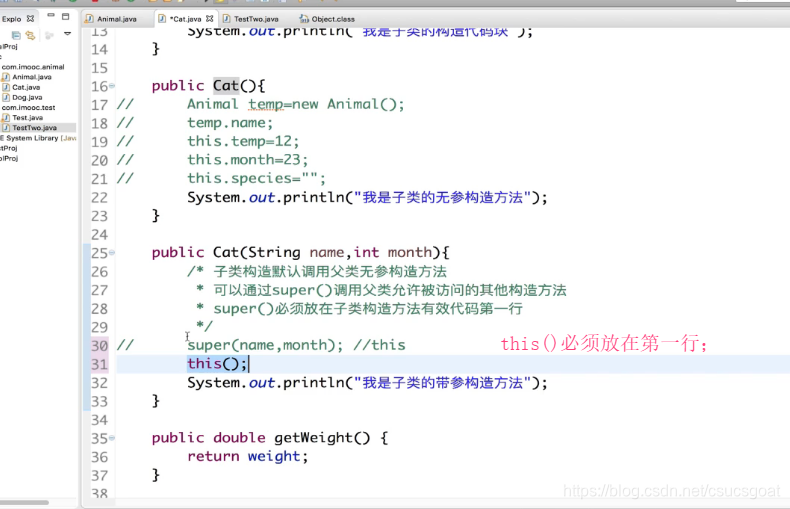Image resolution: width=790 pixels, height=509 pixels.
Task: Click the Collapse All icon in explorer
Action: [16, 35]
